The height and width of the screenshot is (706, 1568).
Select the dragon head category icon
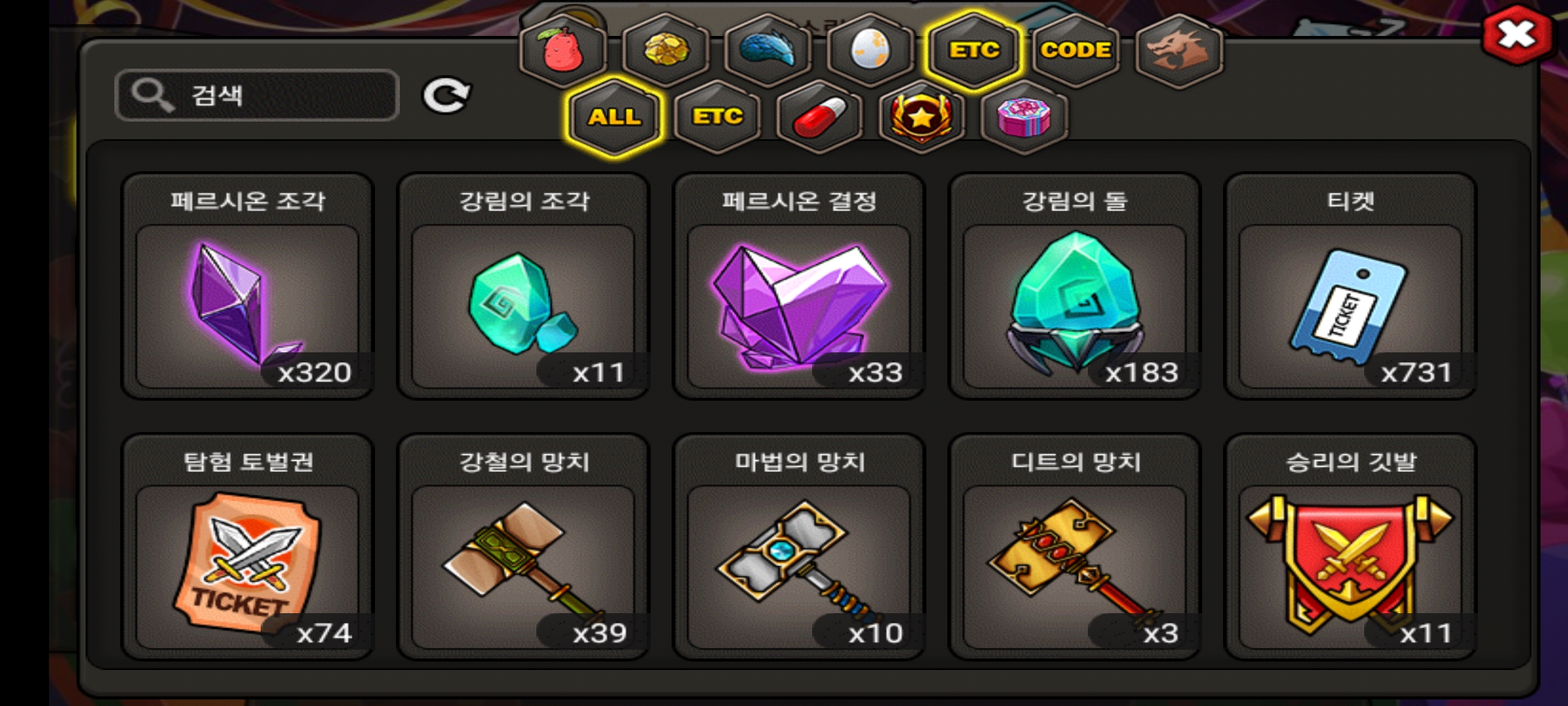tap(1179, 50)
